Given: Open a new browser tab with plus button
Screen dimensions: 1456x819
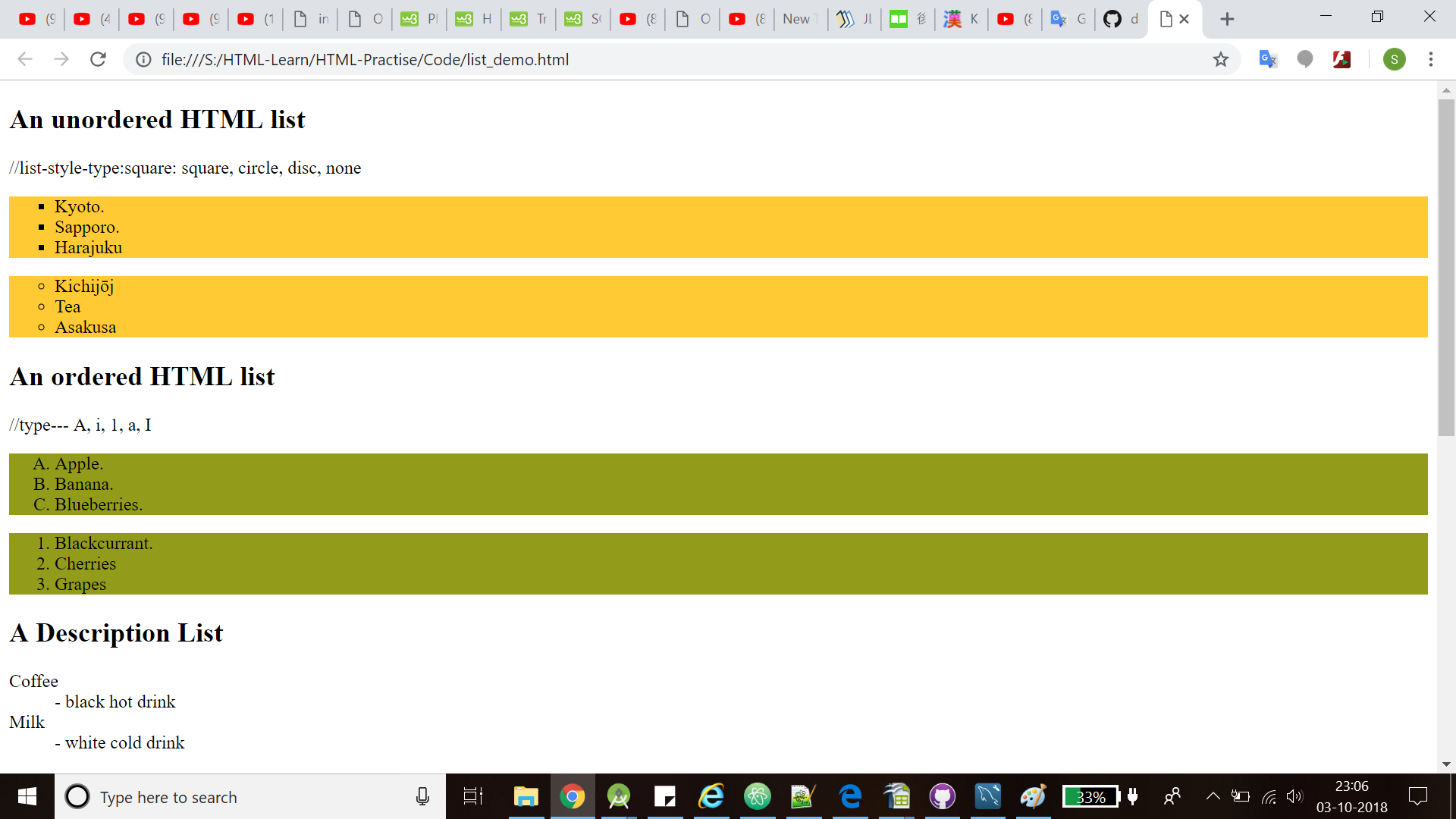Looking at the screenshot, I should pos(1228,19).
